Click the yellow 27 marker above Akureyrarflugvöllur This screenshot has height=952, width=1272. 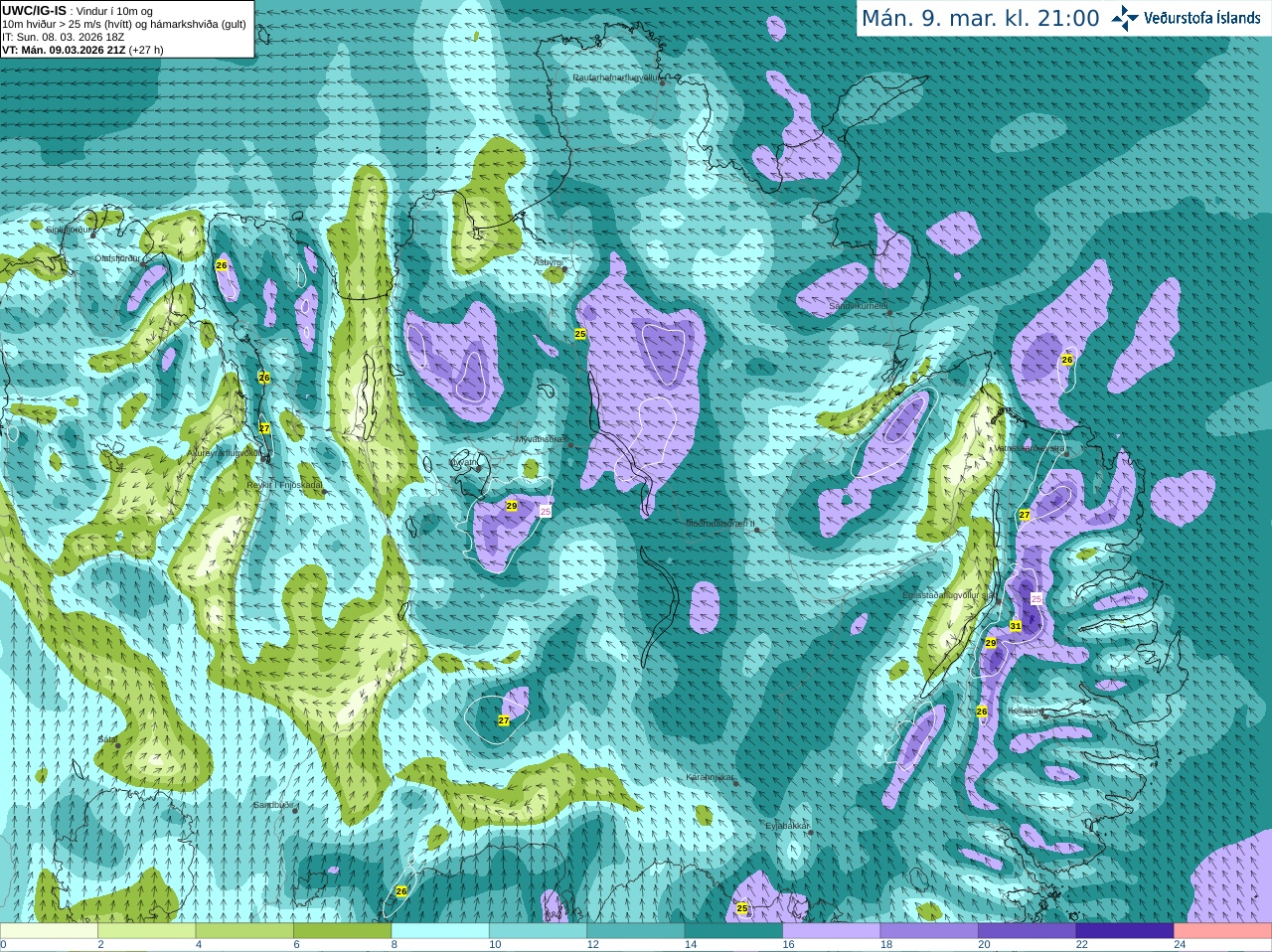pos(264,427)
